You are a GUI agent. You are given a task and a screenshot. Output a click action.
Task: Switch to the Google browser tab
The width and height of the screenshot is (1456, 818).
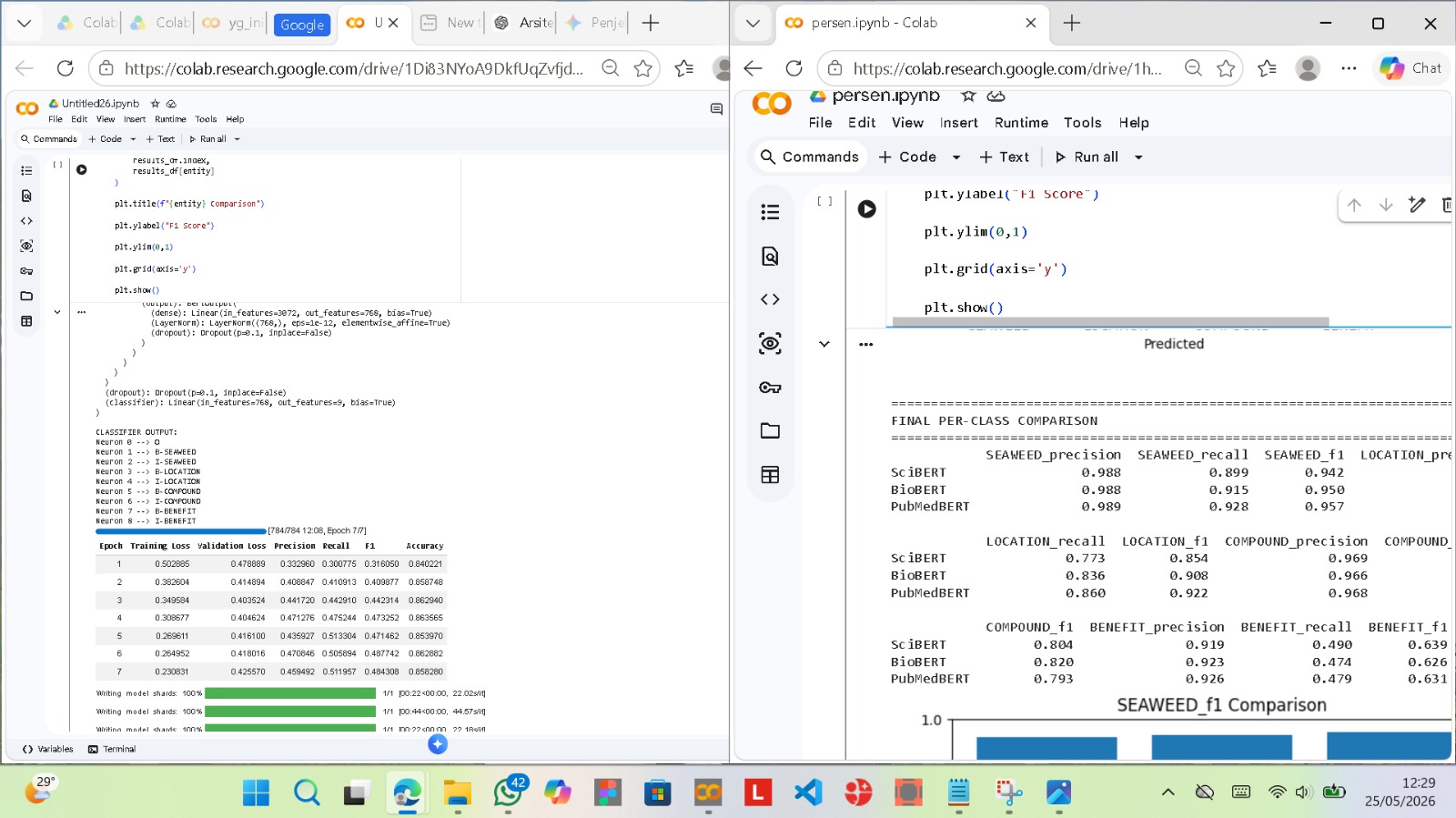coord(302,25)
